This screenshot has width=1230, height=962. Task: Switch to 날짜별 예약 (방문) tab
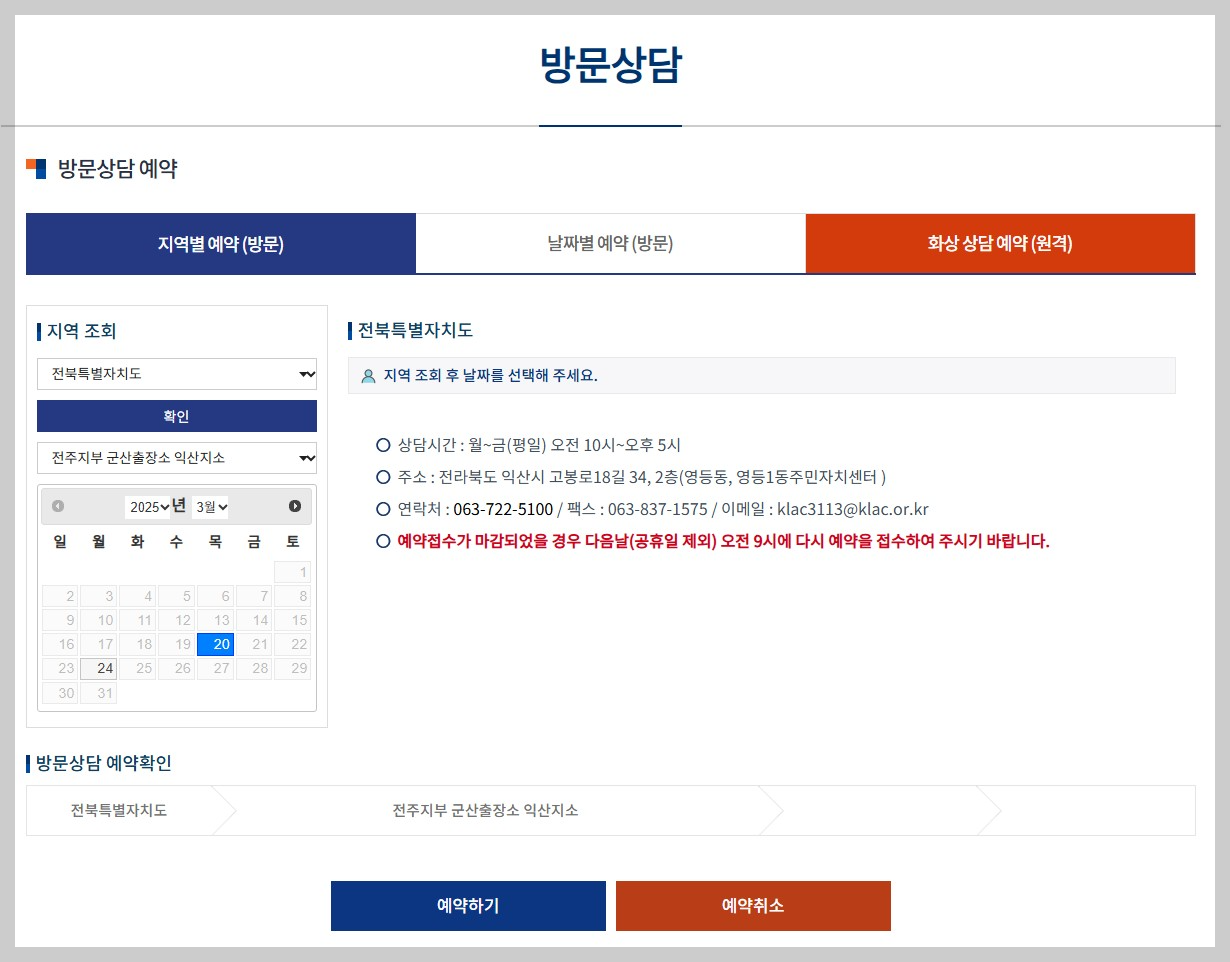tap(610, 243)
